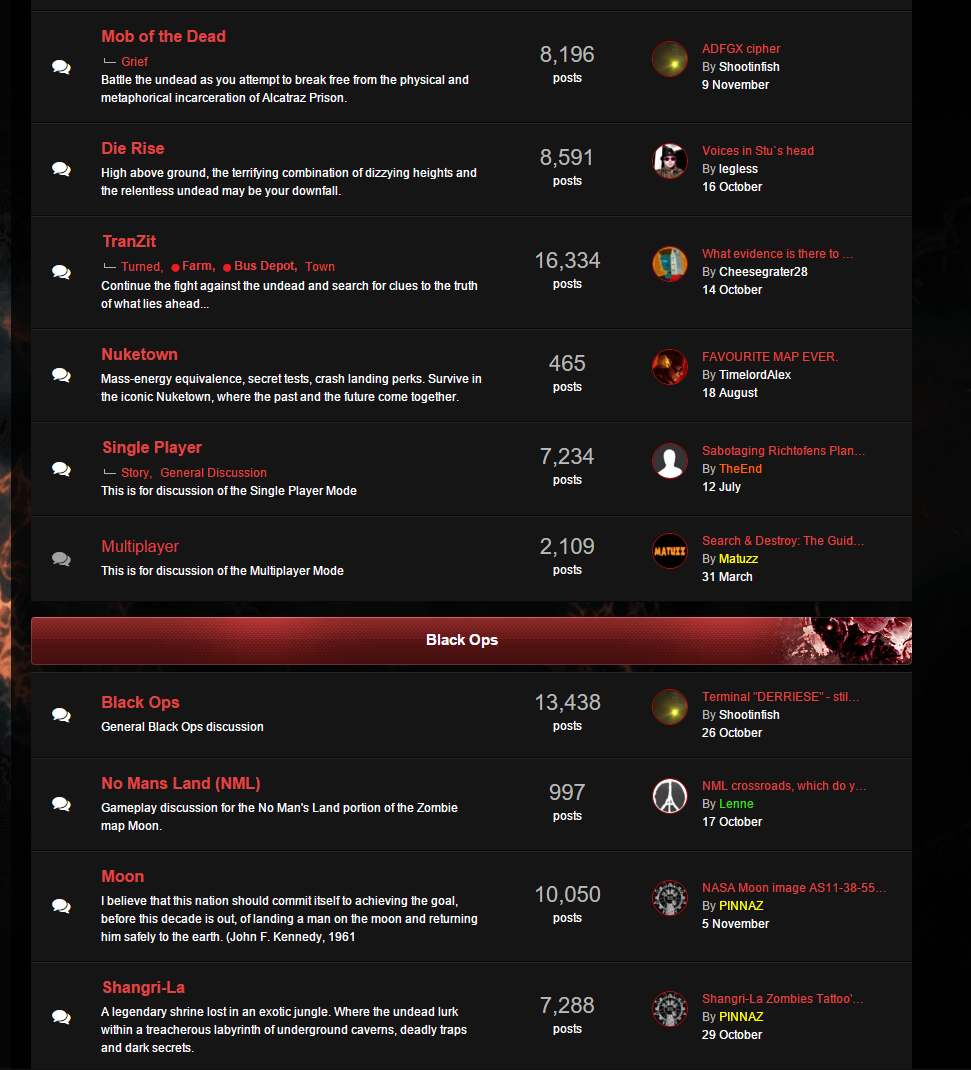Viewport: 971px width, 1070px height.
Task: Open the No Mans Land (NML) forum
Action: (181, 783)
